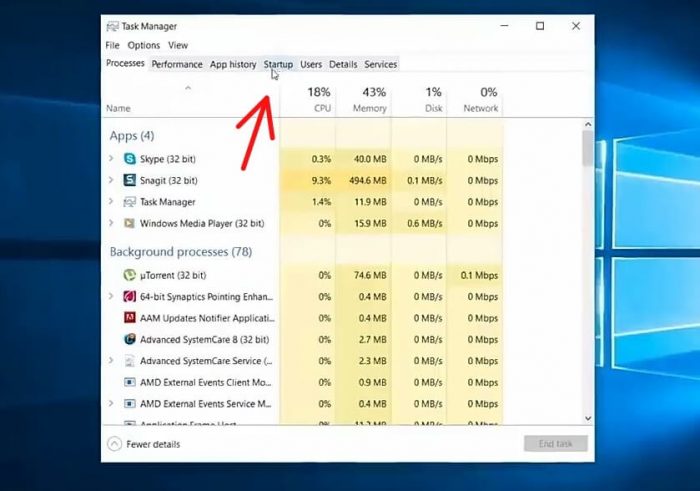
Task: Click the scrollbar up arrow
Action: [x=588, y=124]
